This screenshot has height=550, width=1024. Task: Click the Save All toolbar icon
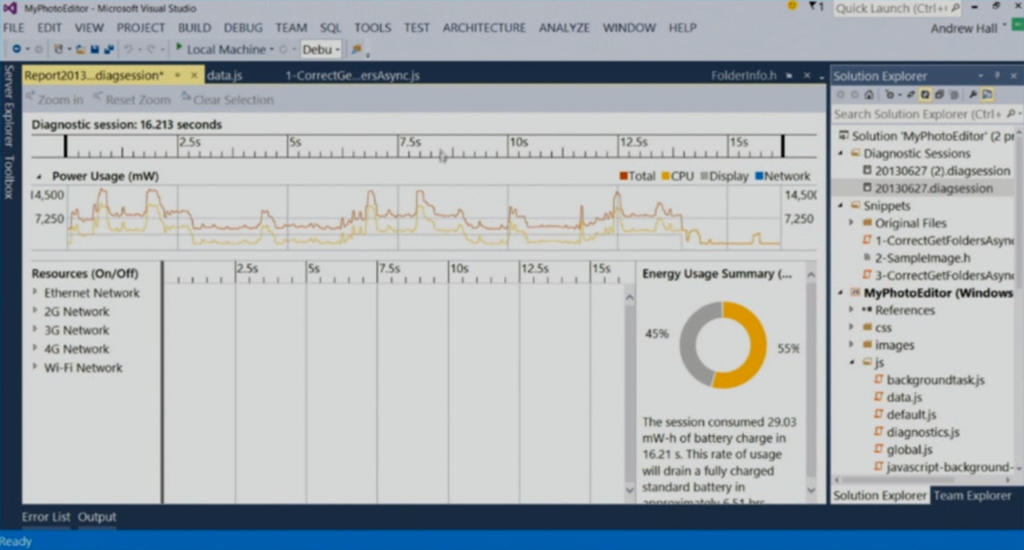pyautogui.click(x=108, y=49)
